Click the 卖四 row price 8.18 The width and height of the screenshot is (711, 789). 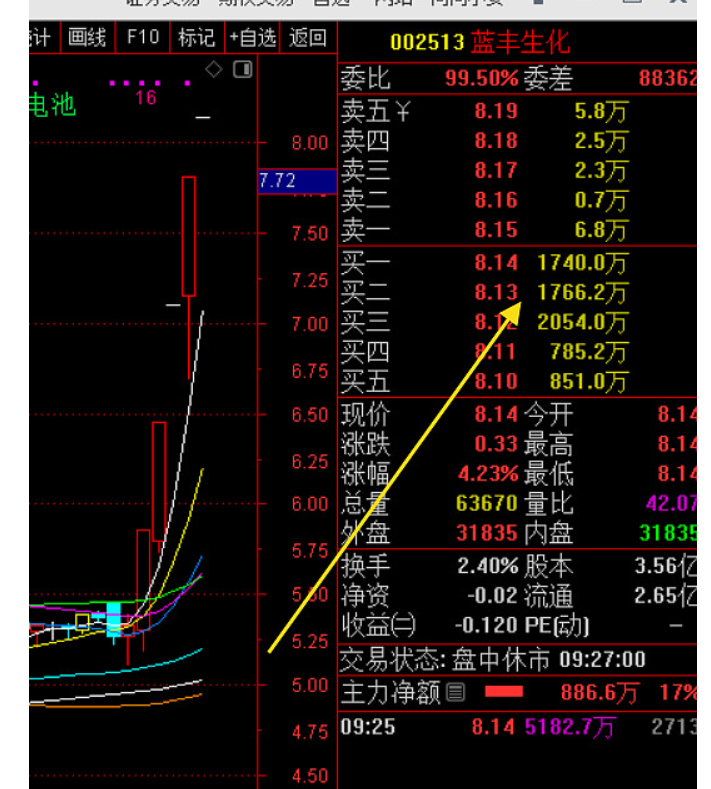(496, 140)
